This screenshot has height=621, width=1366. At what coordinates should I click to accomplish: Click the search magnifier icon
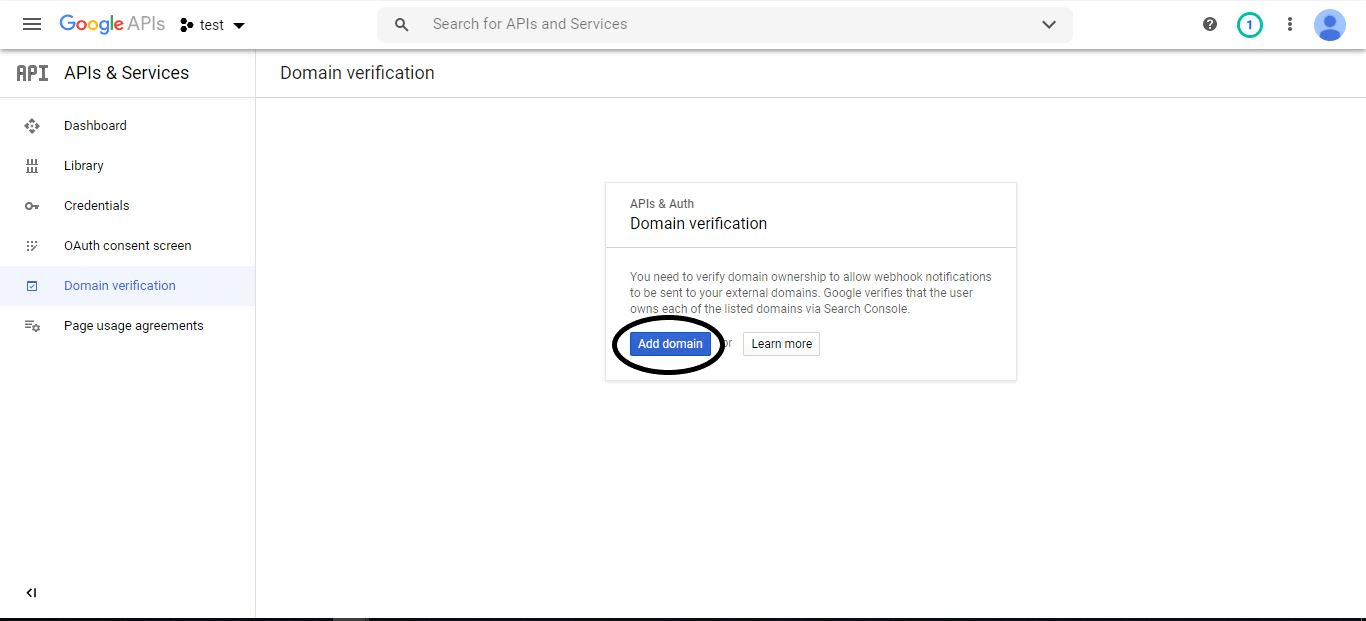(x=402, y=25)
